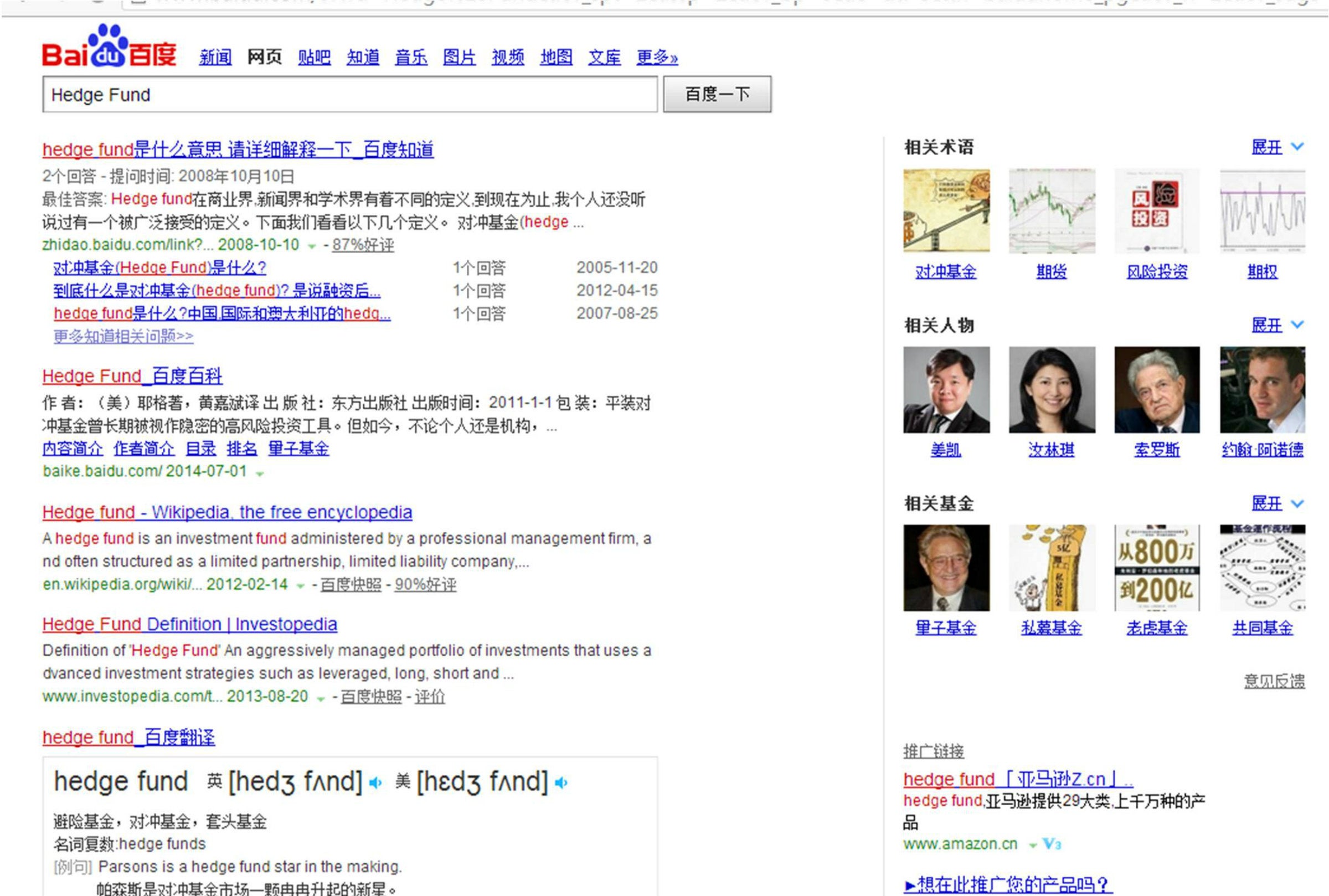1329x896 pixels.
Task: Open dropdown arrow beside en.wikipedia.org 2012-02-14
Action: pyautogui.click(x=301, y=586)
